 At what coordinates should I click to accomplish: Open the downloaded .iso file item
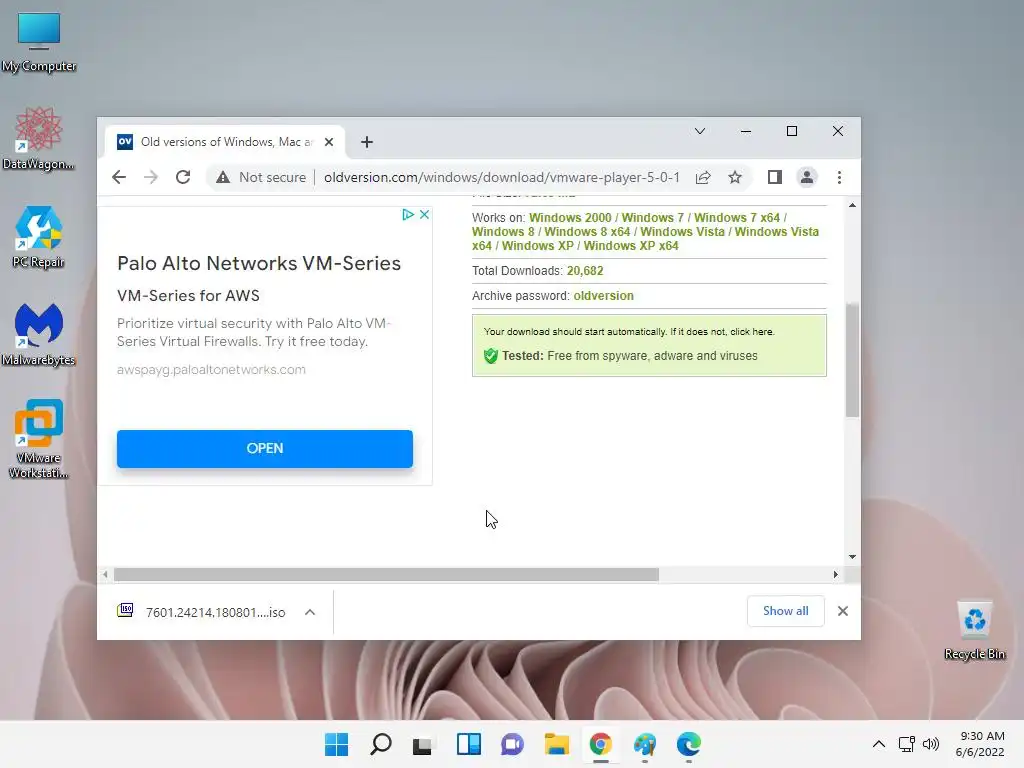click(202, 612)
